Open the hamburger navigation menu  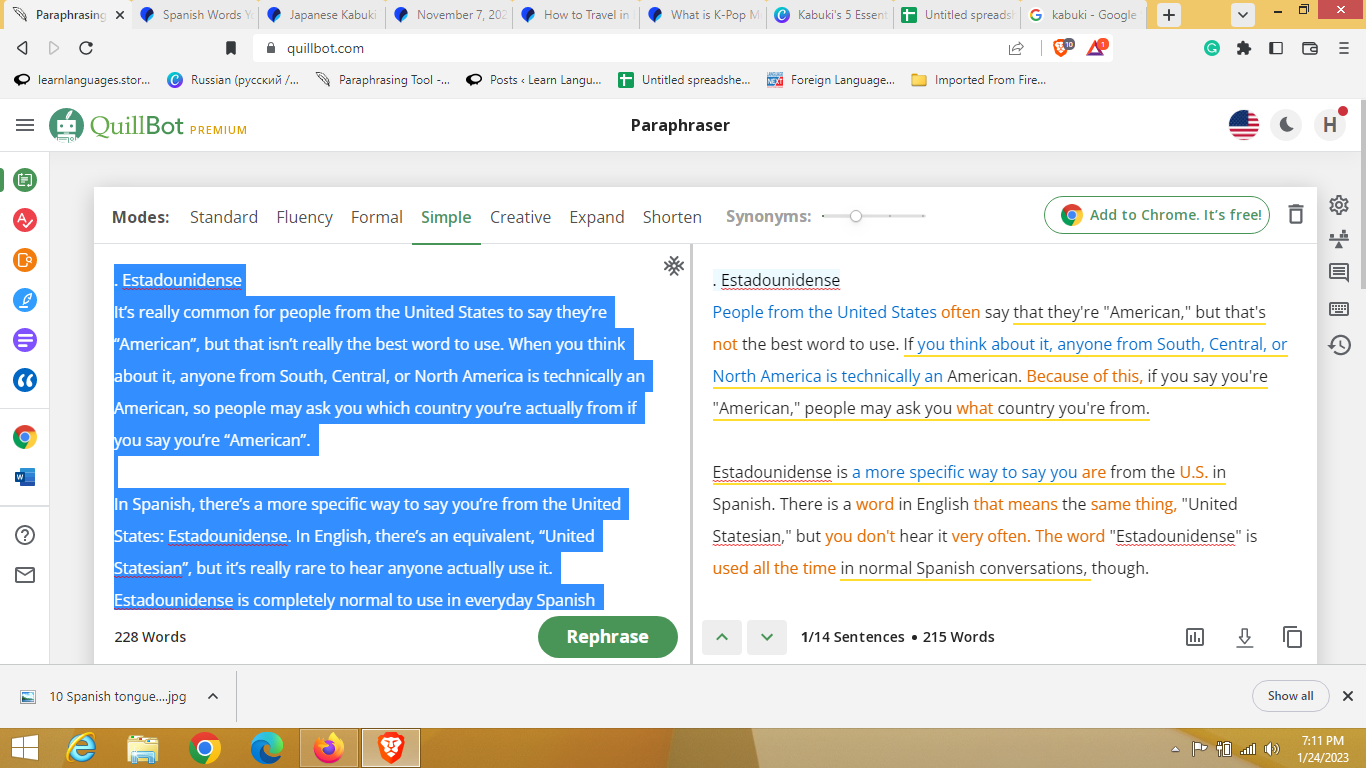[x=25, y=125]
